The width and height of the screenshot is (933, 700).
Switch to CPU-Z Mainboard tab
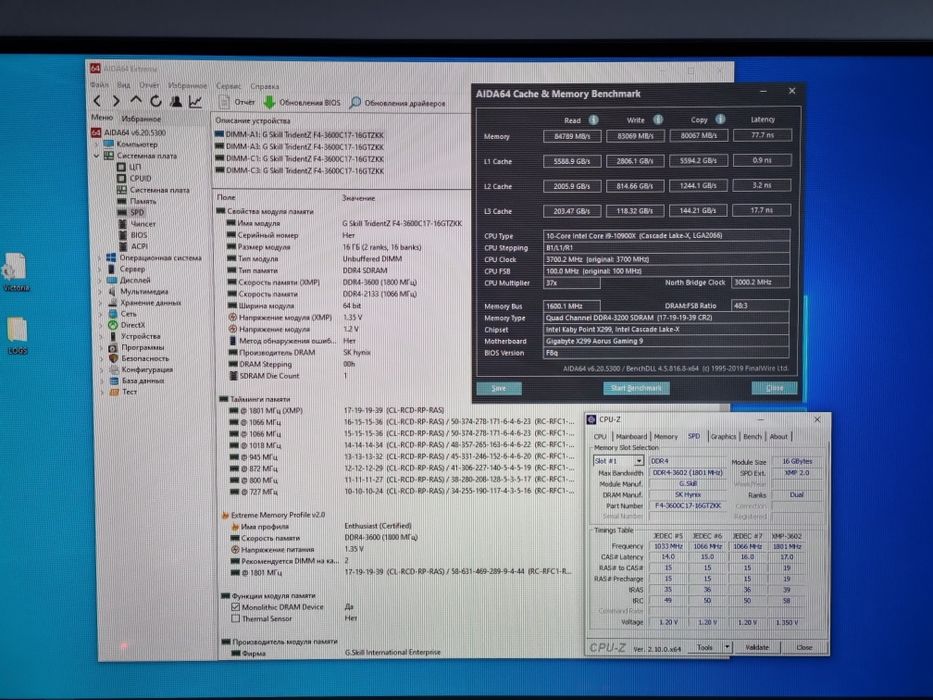pyautogui.click(x=631, y=436)
